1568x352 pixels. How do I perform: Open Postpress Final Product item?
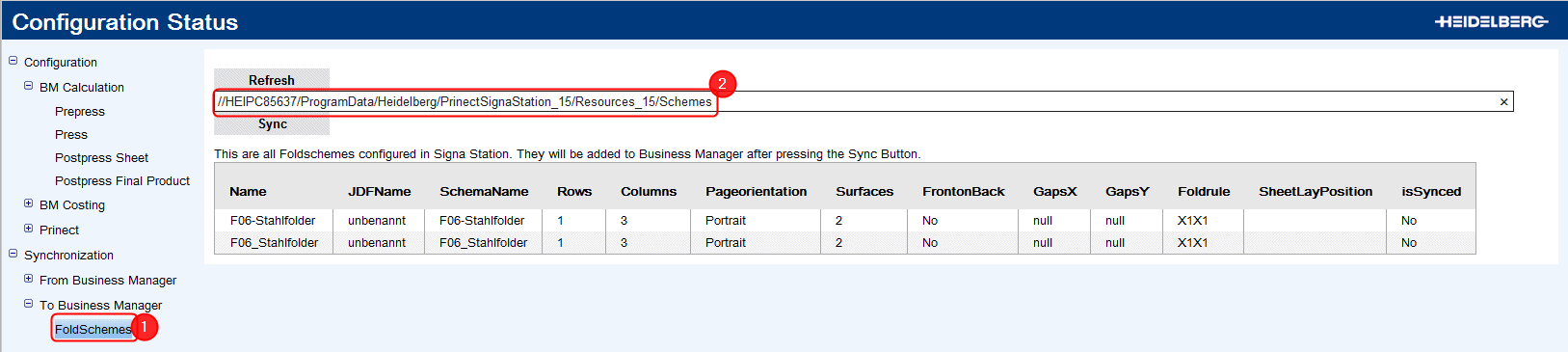[x=122, y=181]
